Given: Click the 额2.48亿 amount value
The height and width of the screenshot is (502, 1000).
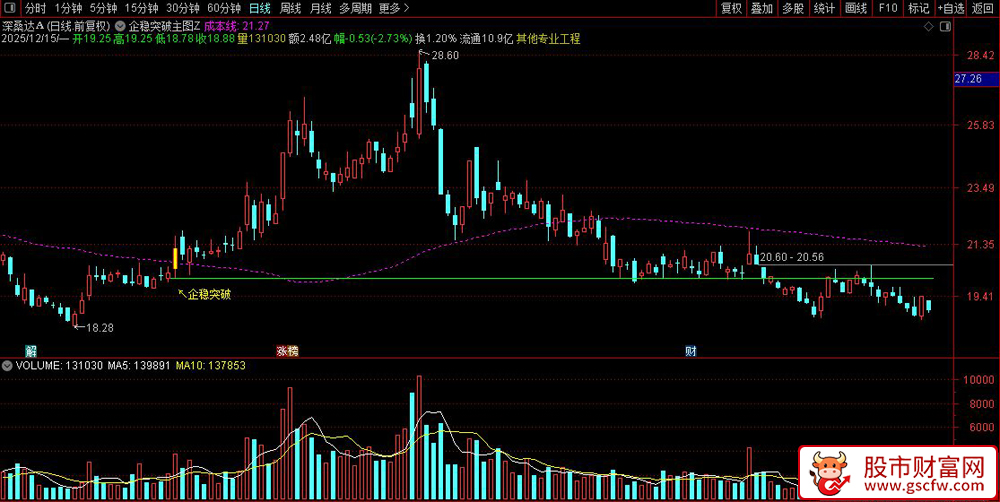Looking at the screenshot, I should pyautogui.click(x=309, y=39).
